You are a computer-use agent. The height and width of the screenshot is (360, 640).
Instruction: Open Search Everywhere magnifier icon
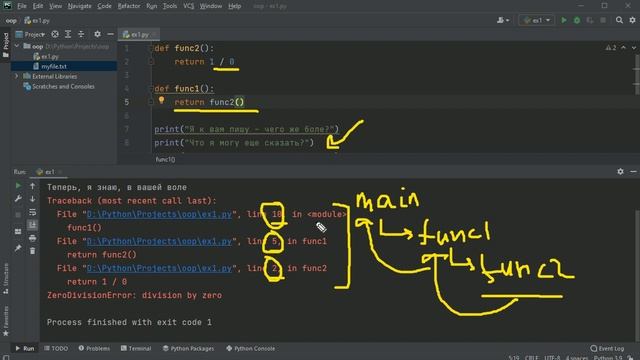pos(619,20)
